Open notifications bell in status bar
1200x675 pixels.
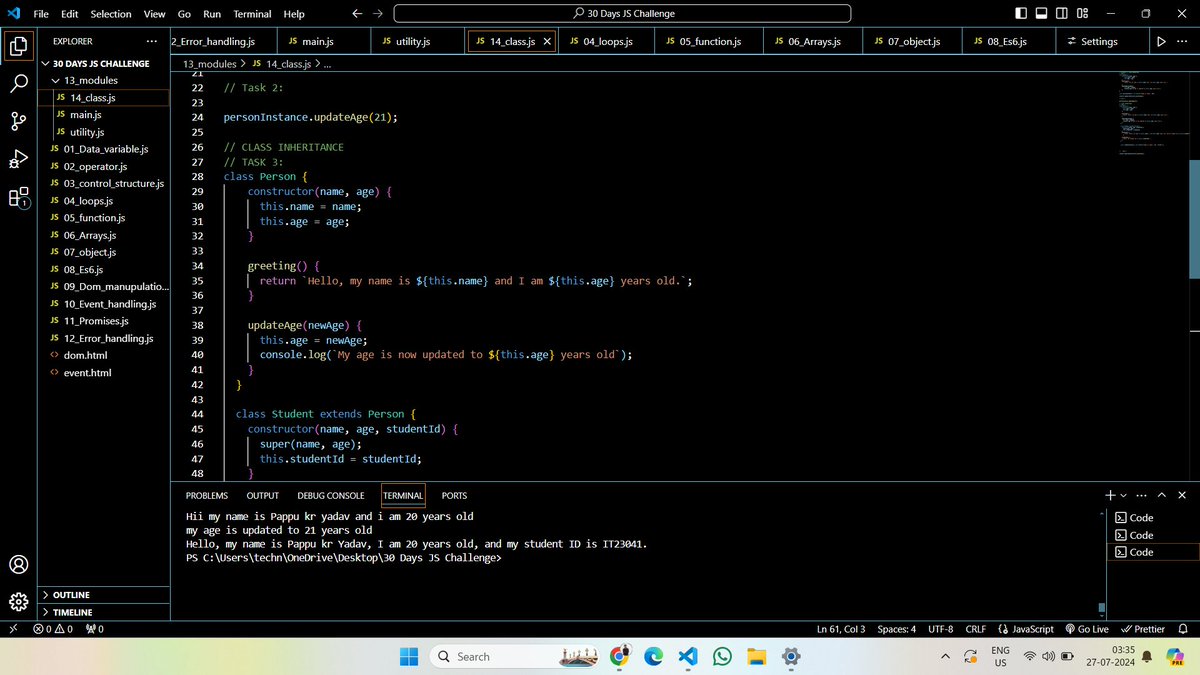point(1183,629)
